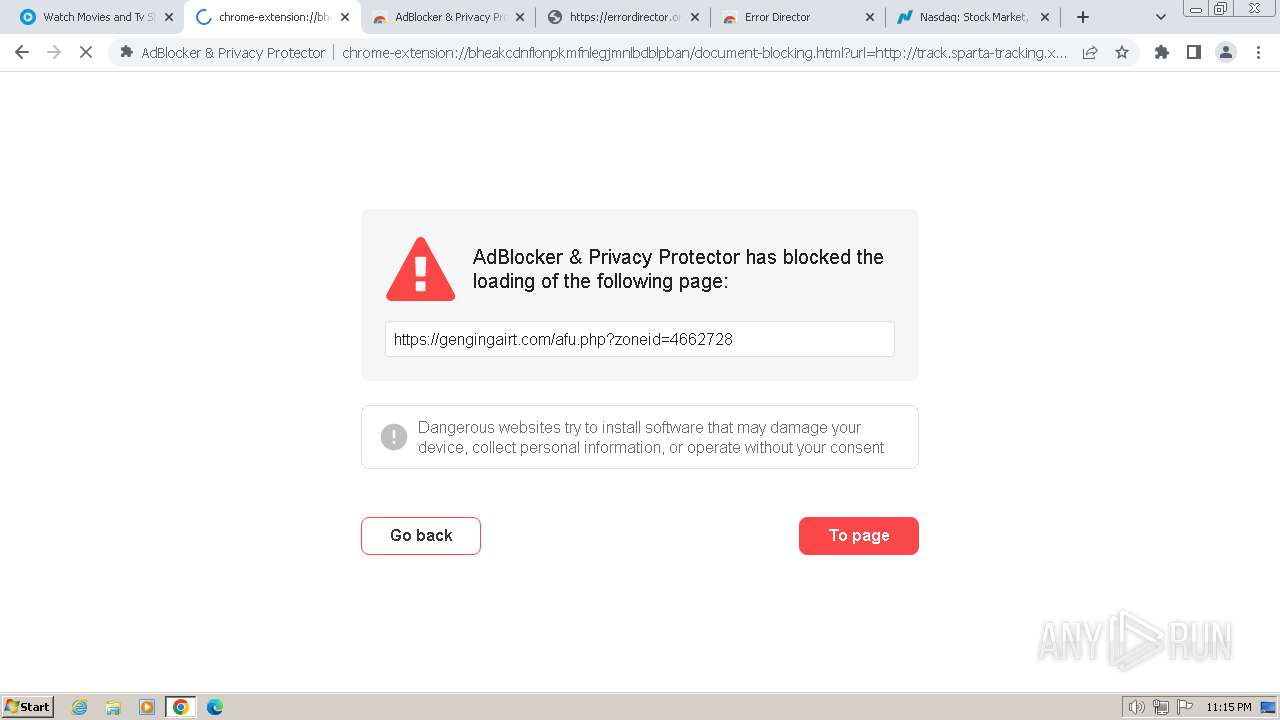Image resolution: width=1280 pixels, height=720 pixels.
Task: Open the Chrome profile avatar
Action: click(1226, 53)
